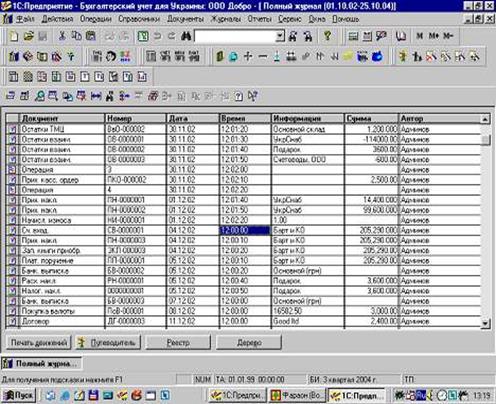
Task: Expand the search combo box dropdown arrow
Action: click(280, 36)
